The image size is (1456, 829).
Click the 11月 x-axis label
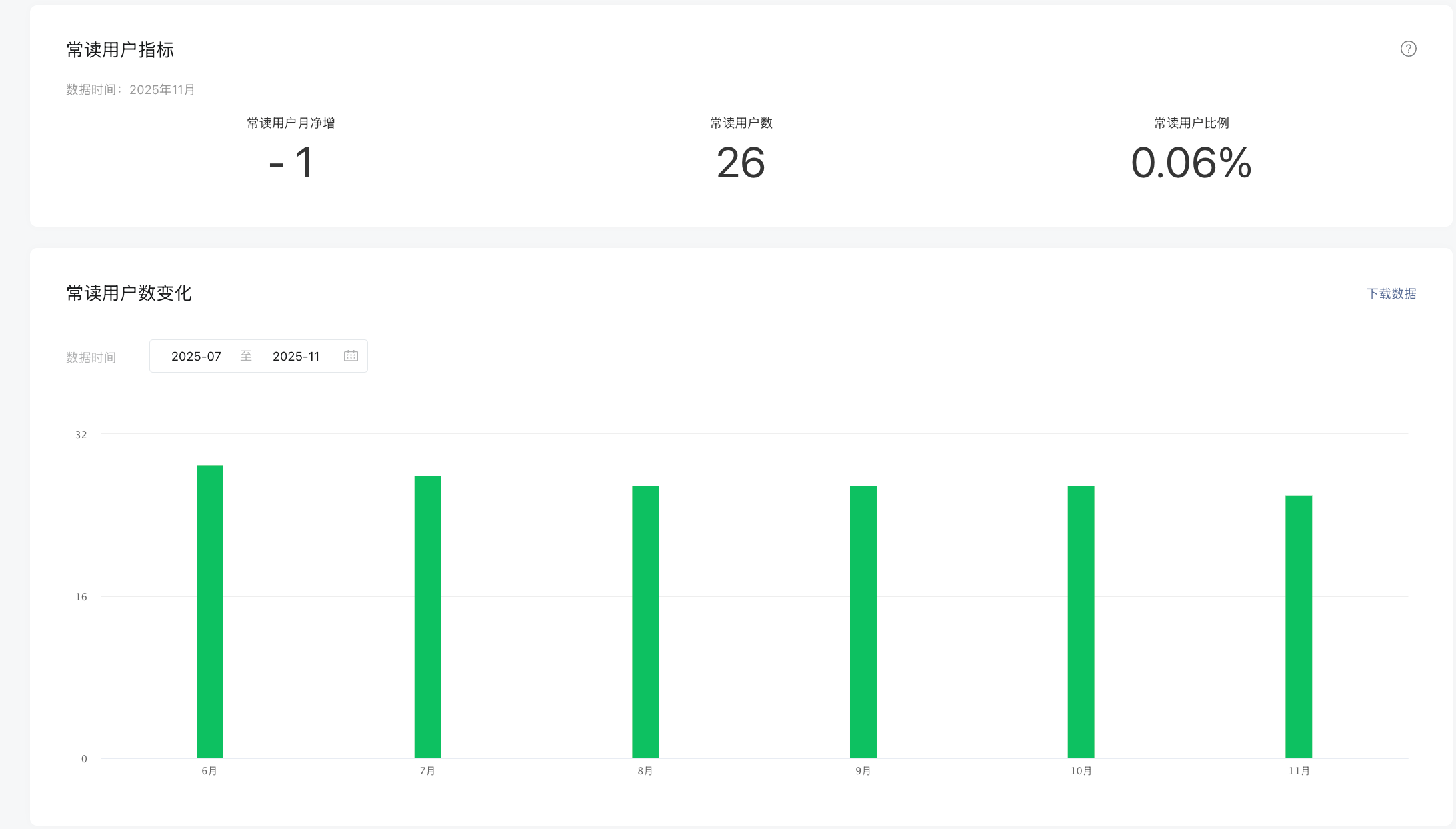(x=1299, y=771)
